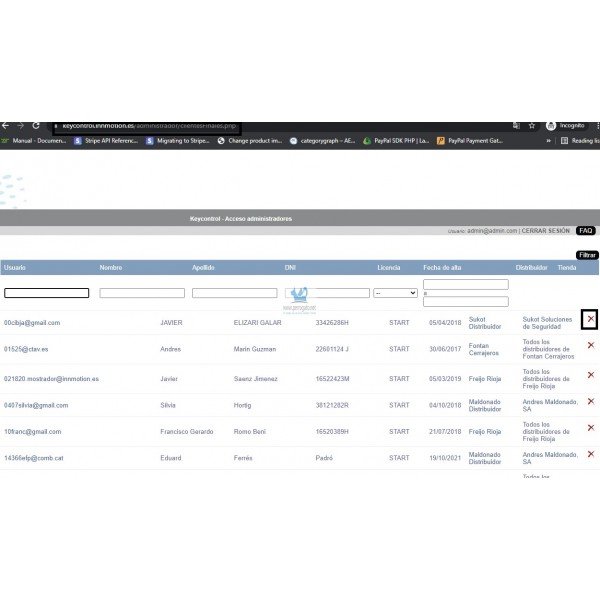Bookmark this page with the star icon
The width and height of the screenshot is (600, 600).
point(532,126)
